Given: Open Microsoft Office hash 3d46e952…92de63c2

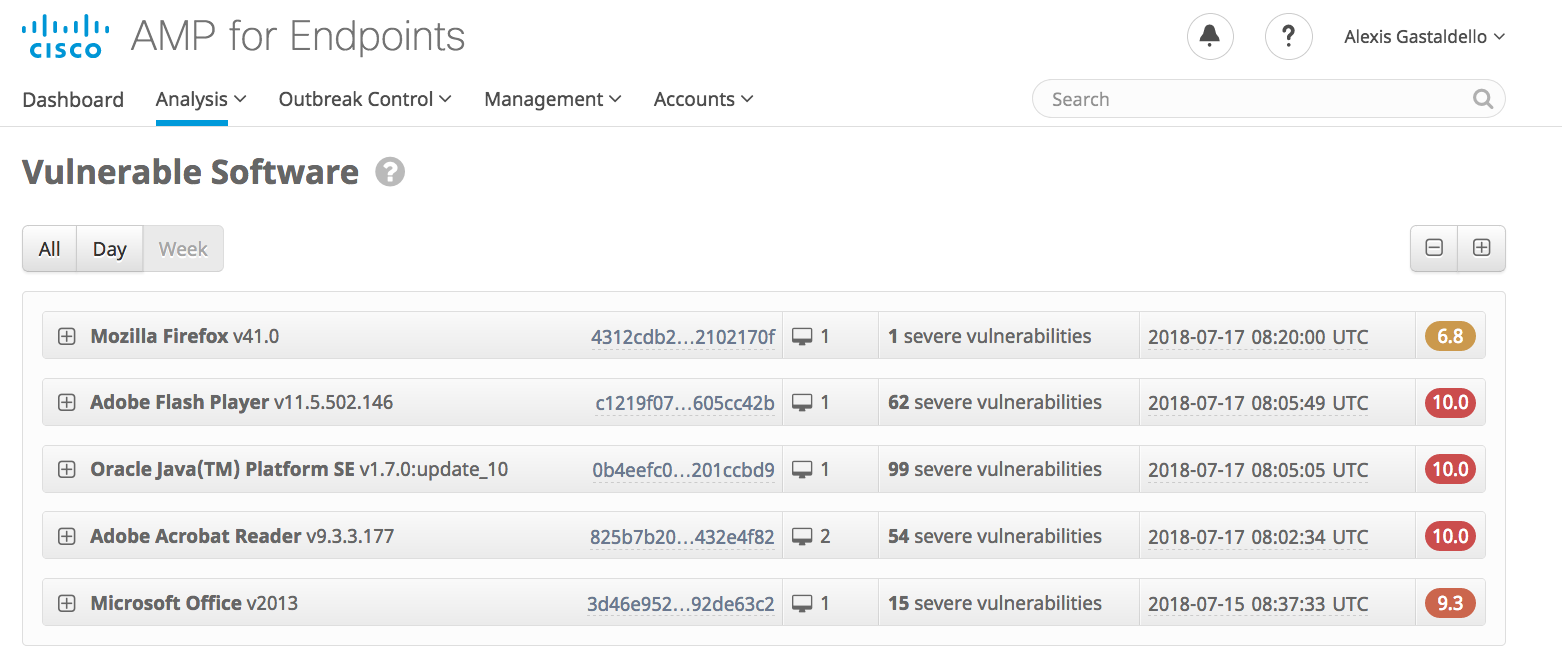Looking at the screenshot, I should pos(680,604).
